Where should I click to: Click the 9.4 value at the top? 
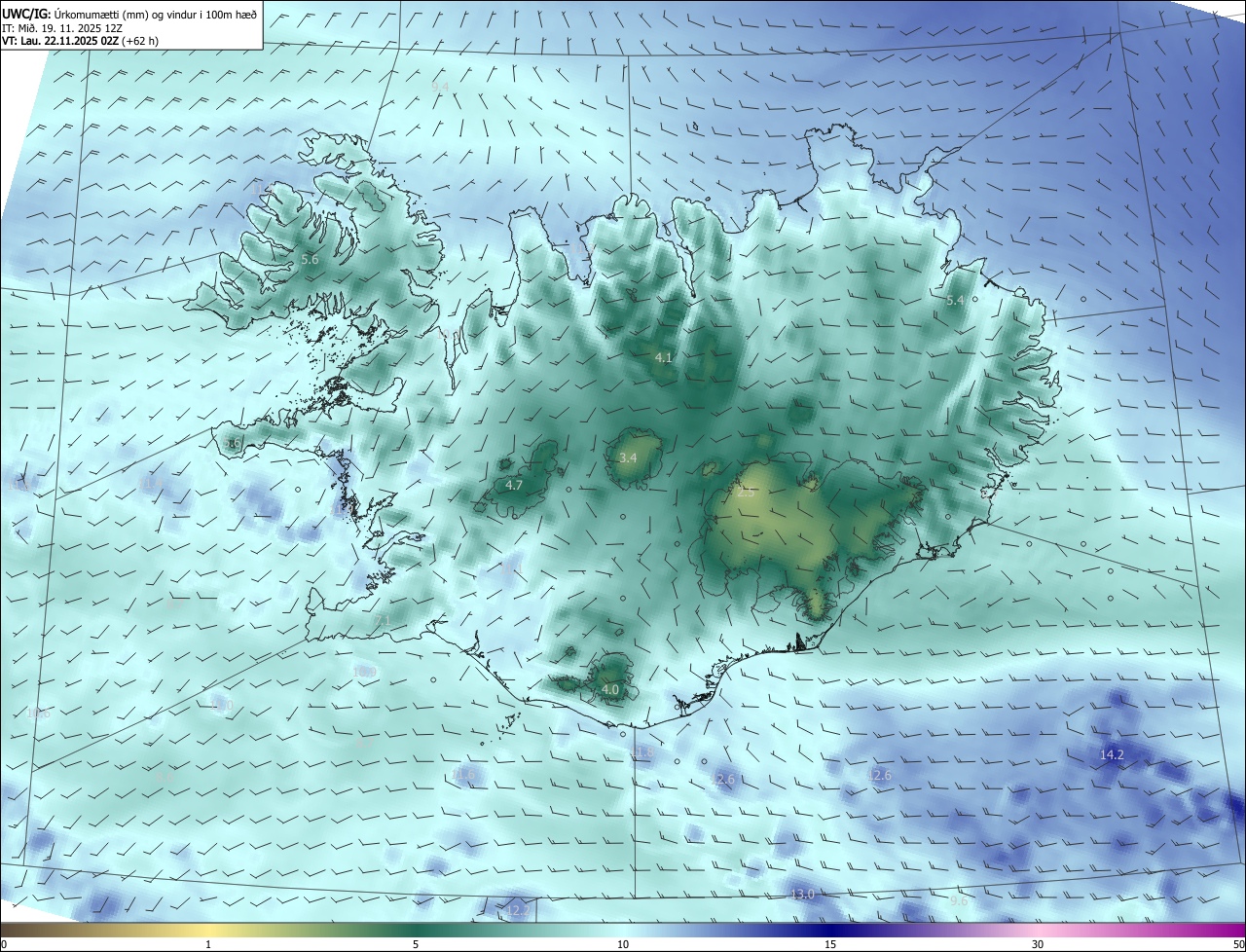tap(440, 88)
